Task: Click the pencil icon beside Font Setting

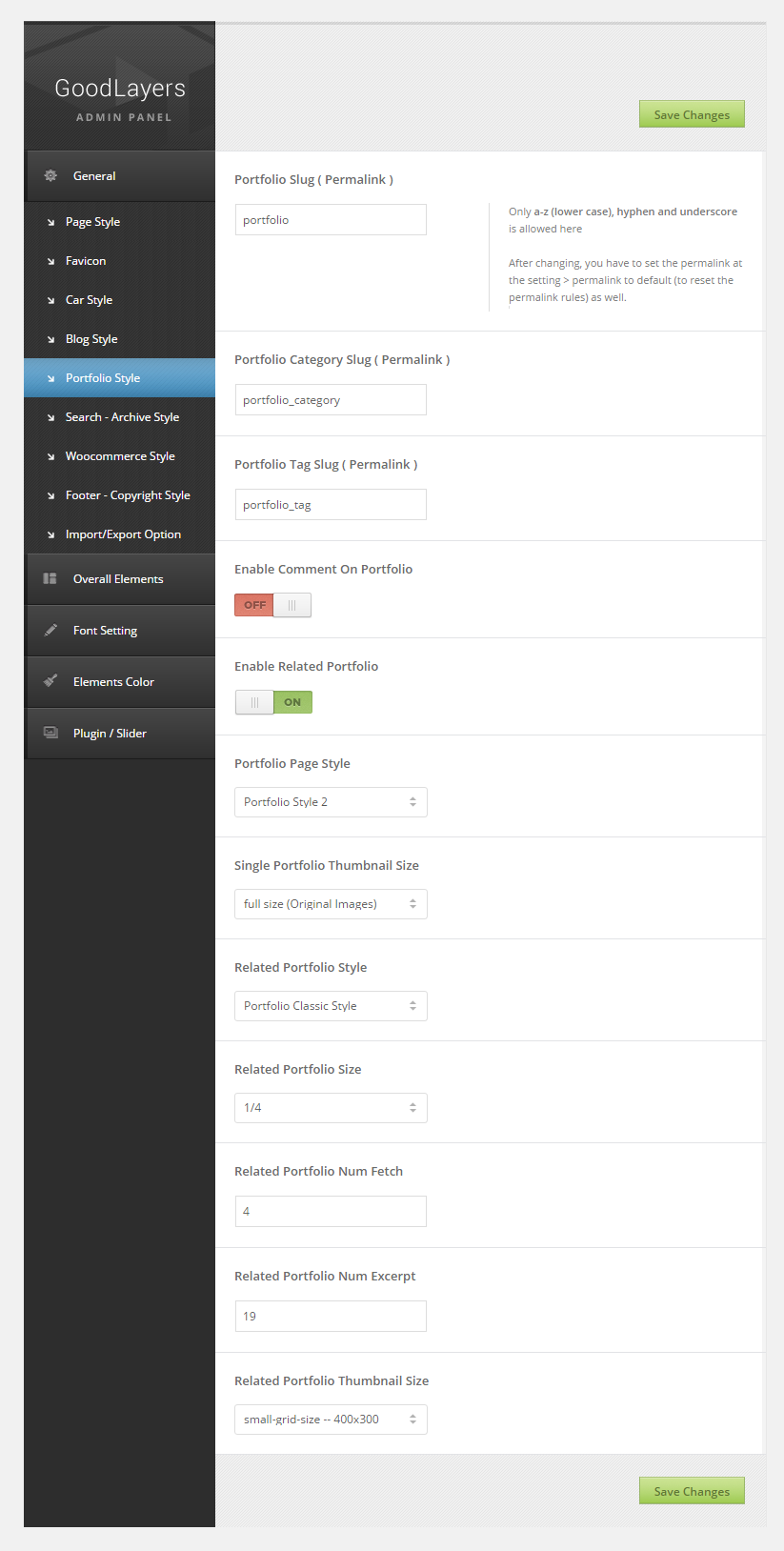Action: click(x=50, y=630)
